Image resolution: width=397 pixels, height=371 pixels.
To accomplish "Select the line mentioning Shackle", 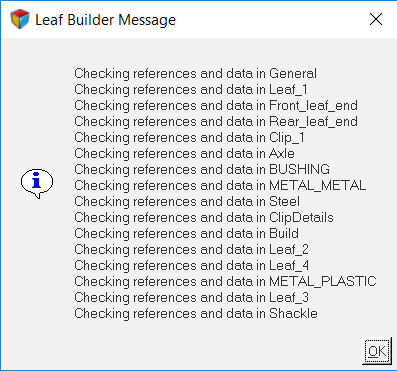I will click(196, 313).
